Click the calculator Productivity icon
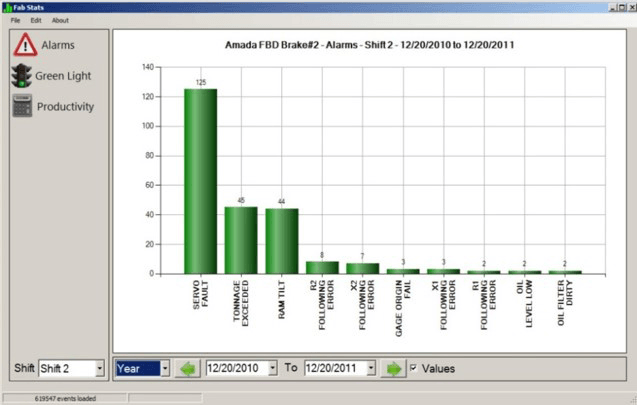The image size is (637, 405). point(22,106)
